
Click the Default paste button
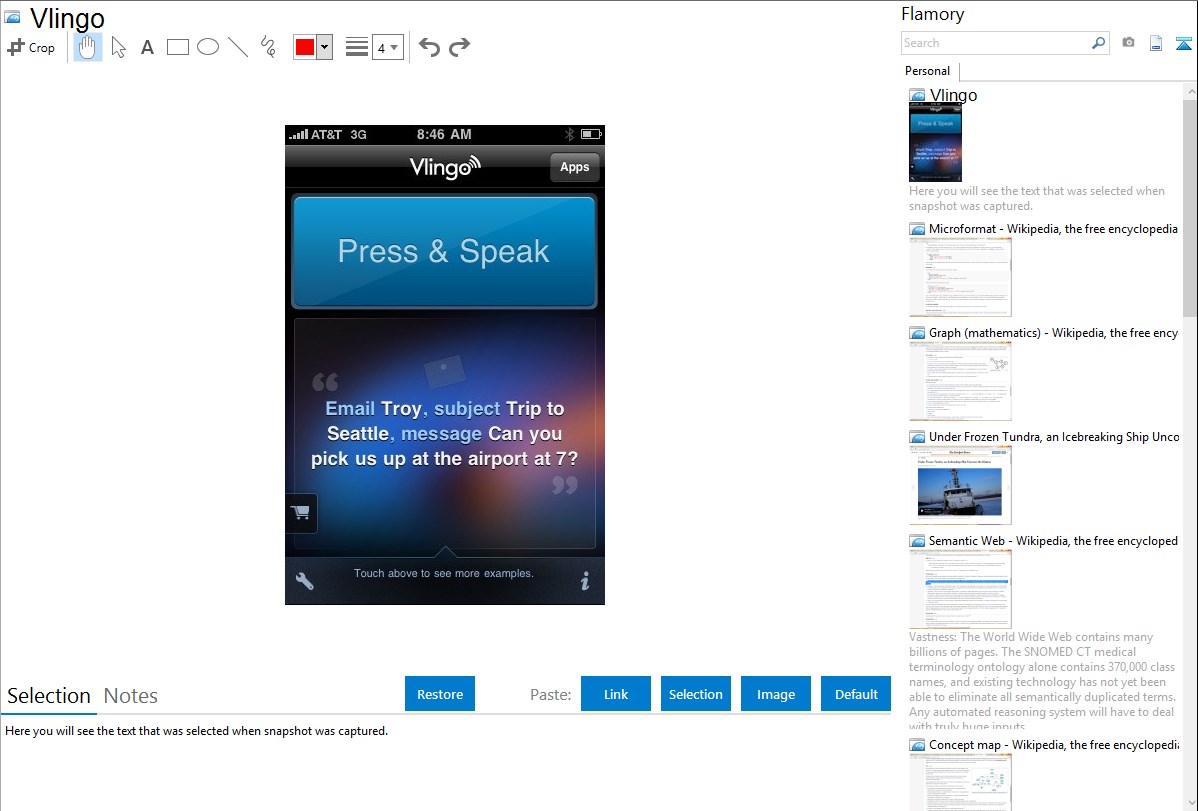point(856,694)
